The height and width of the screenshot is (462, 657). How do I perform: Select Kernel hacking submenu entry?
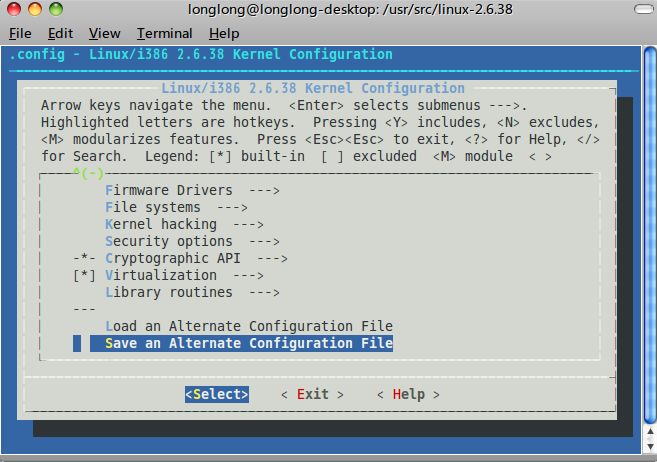184,225
